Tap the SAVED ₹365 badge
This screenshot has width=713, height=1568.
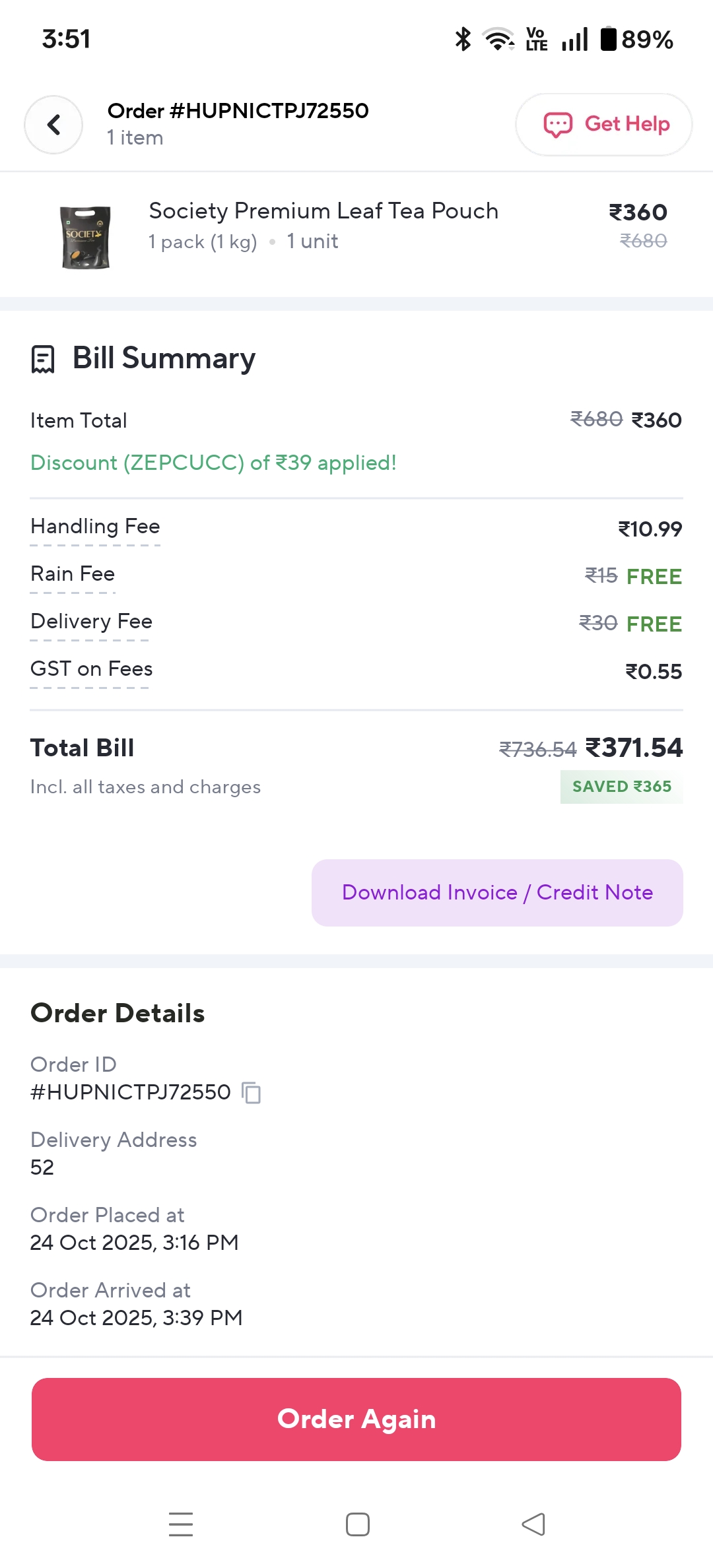[x=621, y=787]
